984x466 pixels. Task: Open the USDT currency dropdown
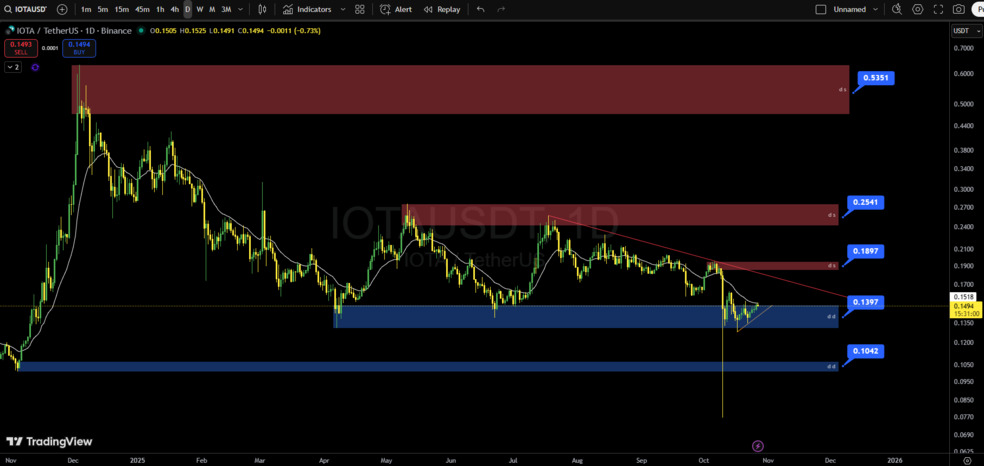click(964, 31)
